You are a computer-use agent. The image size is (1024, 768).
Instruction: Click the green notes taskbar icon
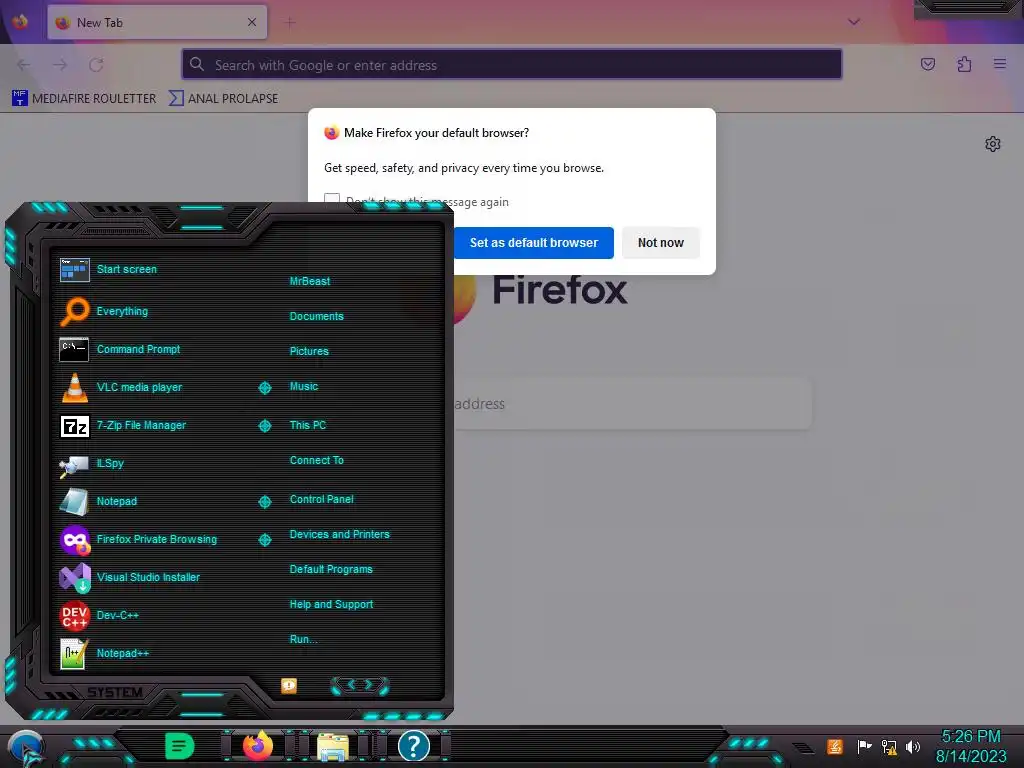pos(179,746)
